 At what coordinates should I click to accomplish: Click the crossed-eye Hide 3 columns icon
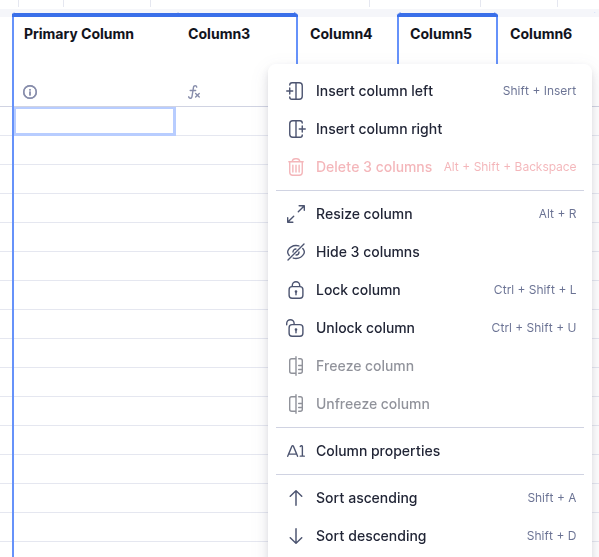(x=296, y=252)
